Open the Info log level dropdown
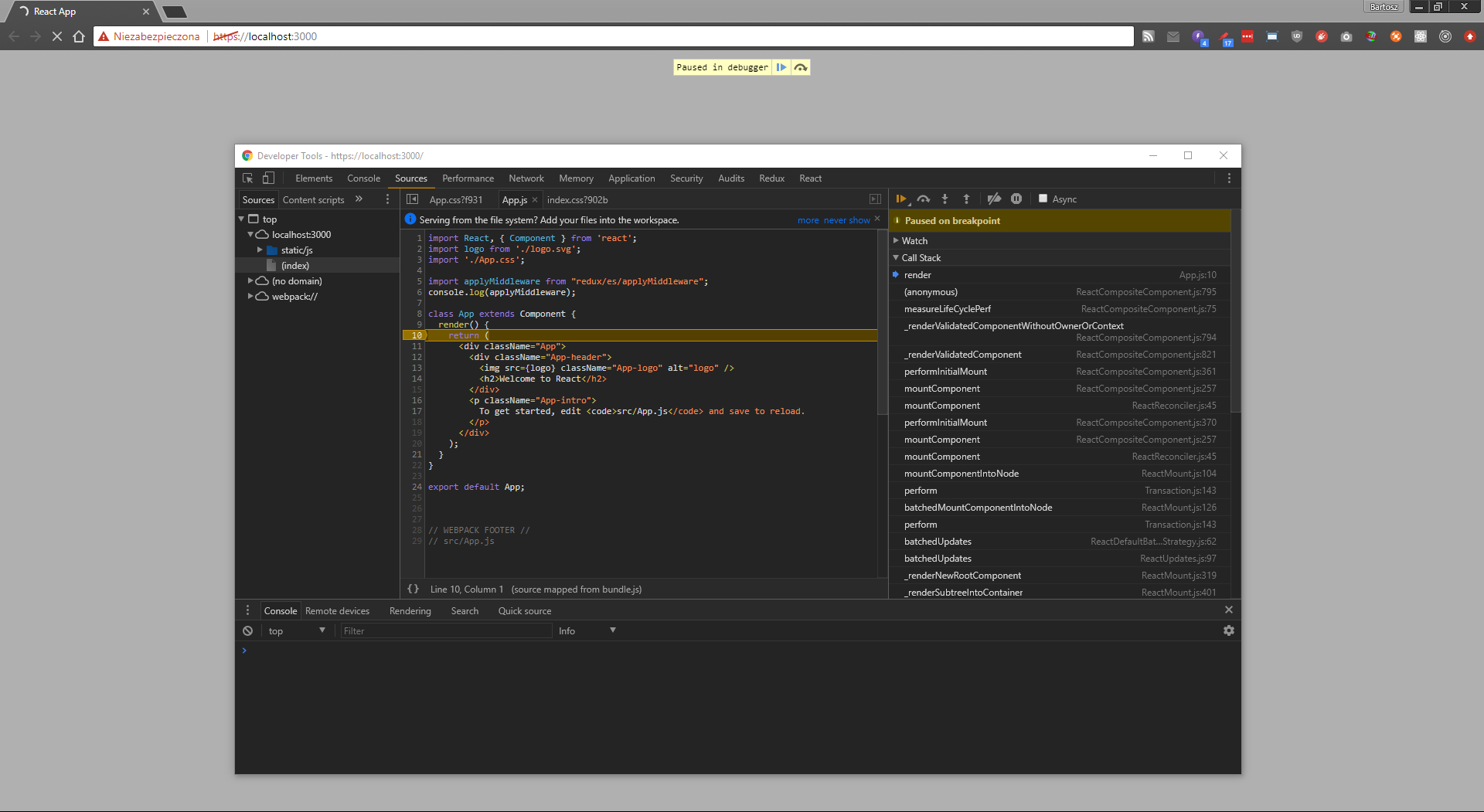1484x812 pixels. (x=587, y=631)
